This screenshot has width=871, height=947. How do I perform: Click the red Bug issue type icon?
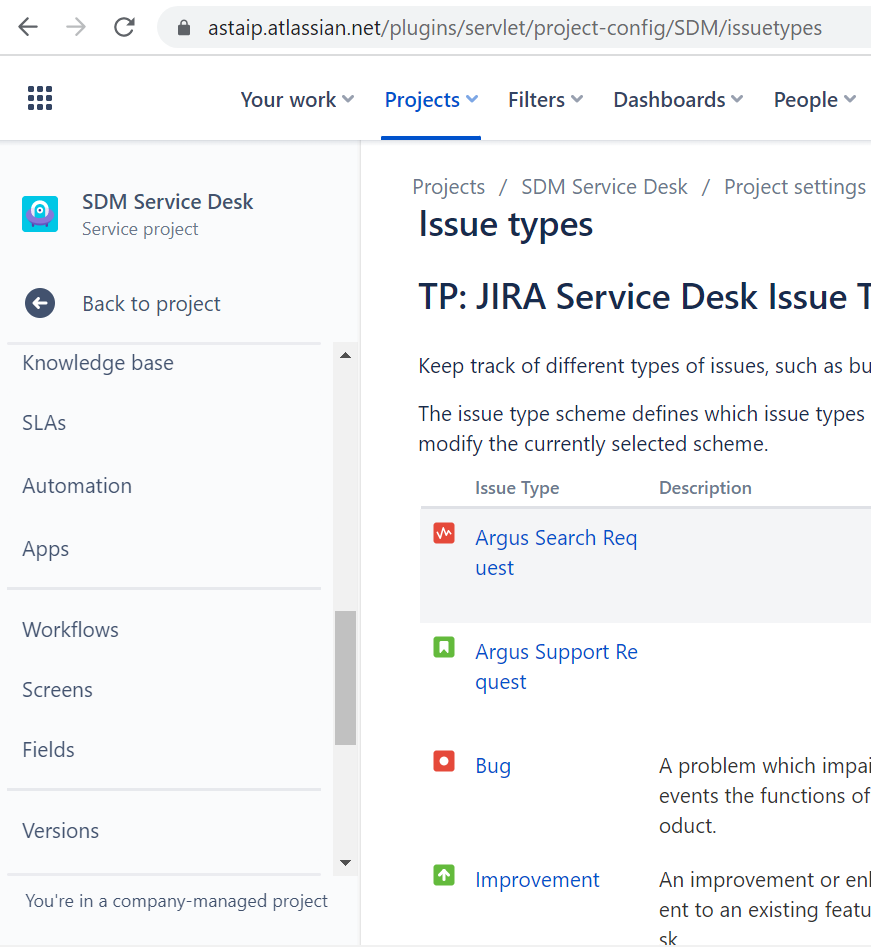tap(444, 761)
